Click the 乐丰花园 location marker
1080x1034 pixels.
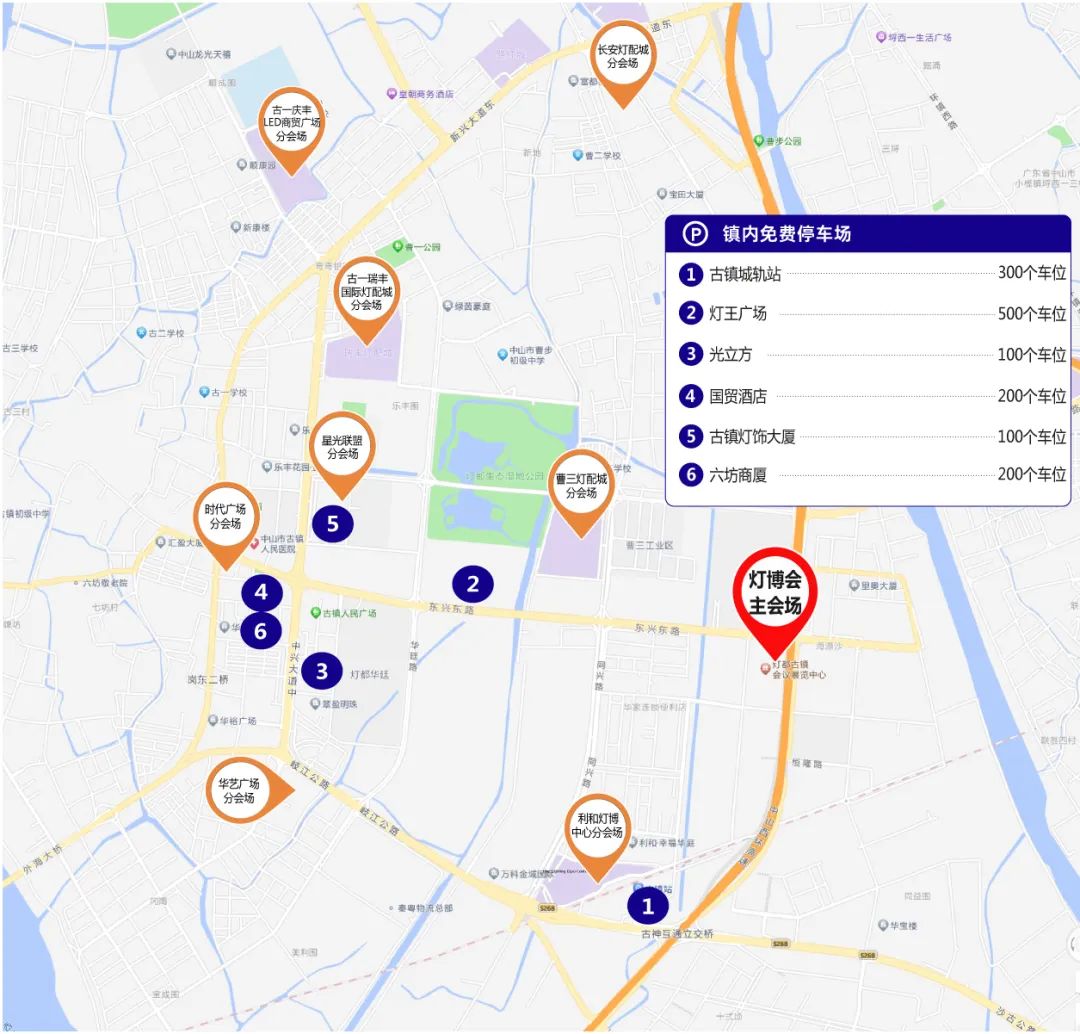[267, 466]
